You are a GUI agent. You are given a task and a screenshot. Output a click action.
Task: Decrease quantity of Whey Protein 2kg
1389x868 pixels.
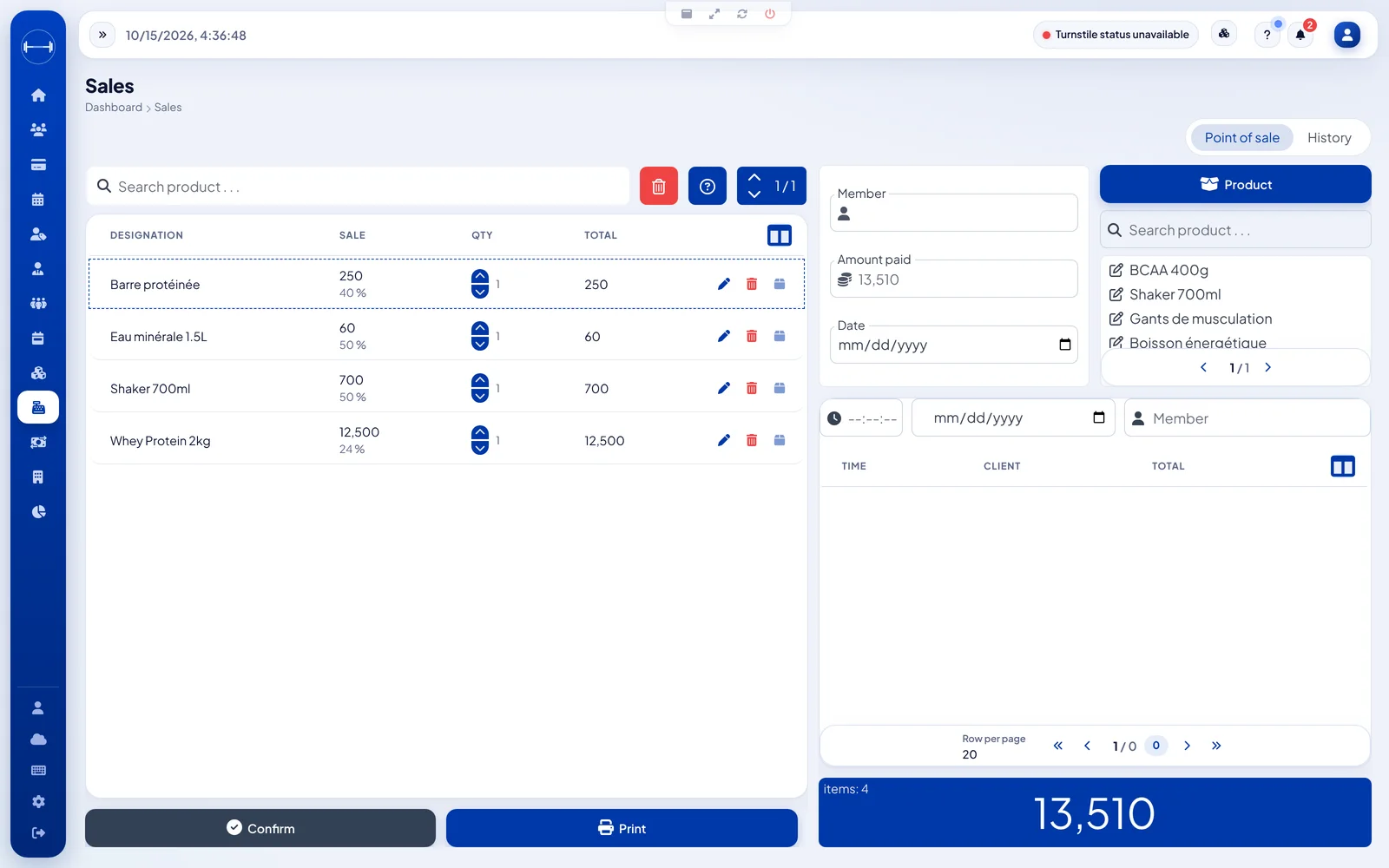pyautogui.click(x=480, y=448)
